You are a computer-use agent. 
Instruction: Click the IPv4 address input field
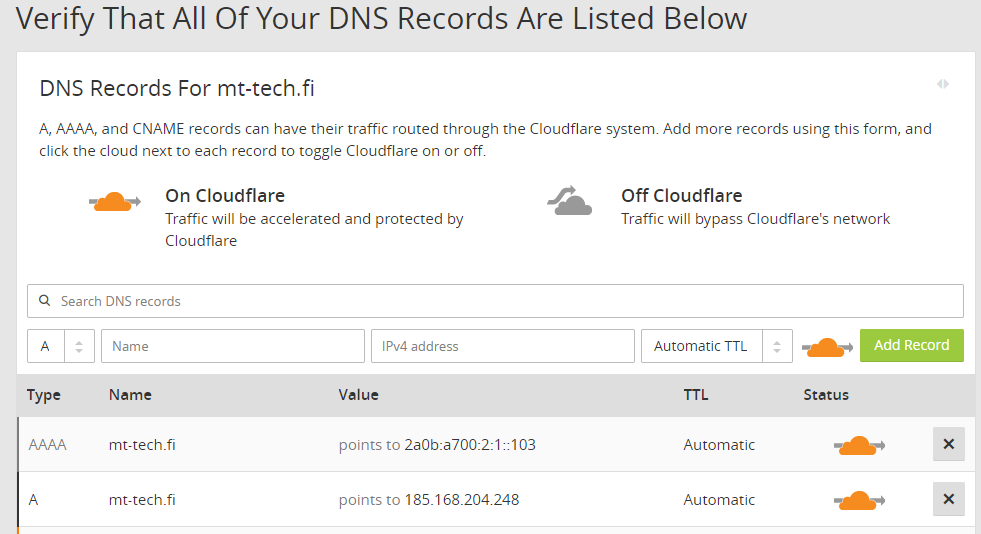(502, 346)
